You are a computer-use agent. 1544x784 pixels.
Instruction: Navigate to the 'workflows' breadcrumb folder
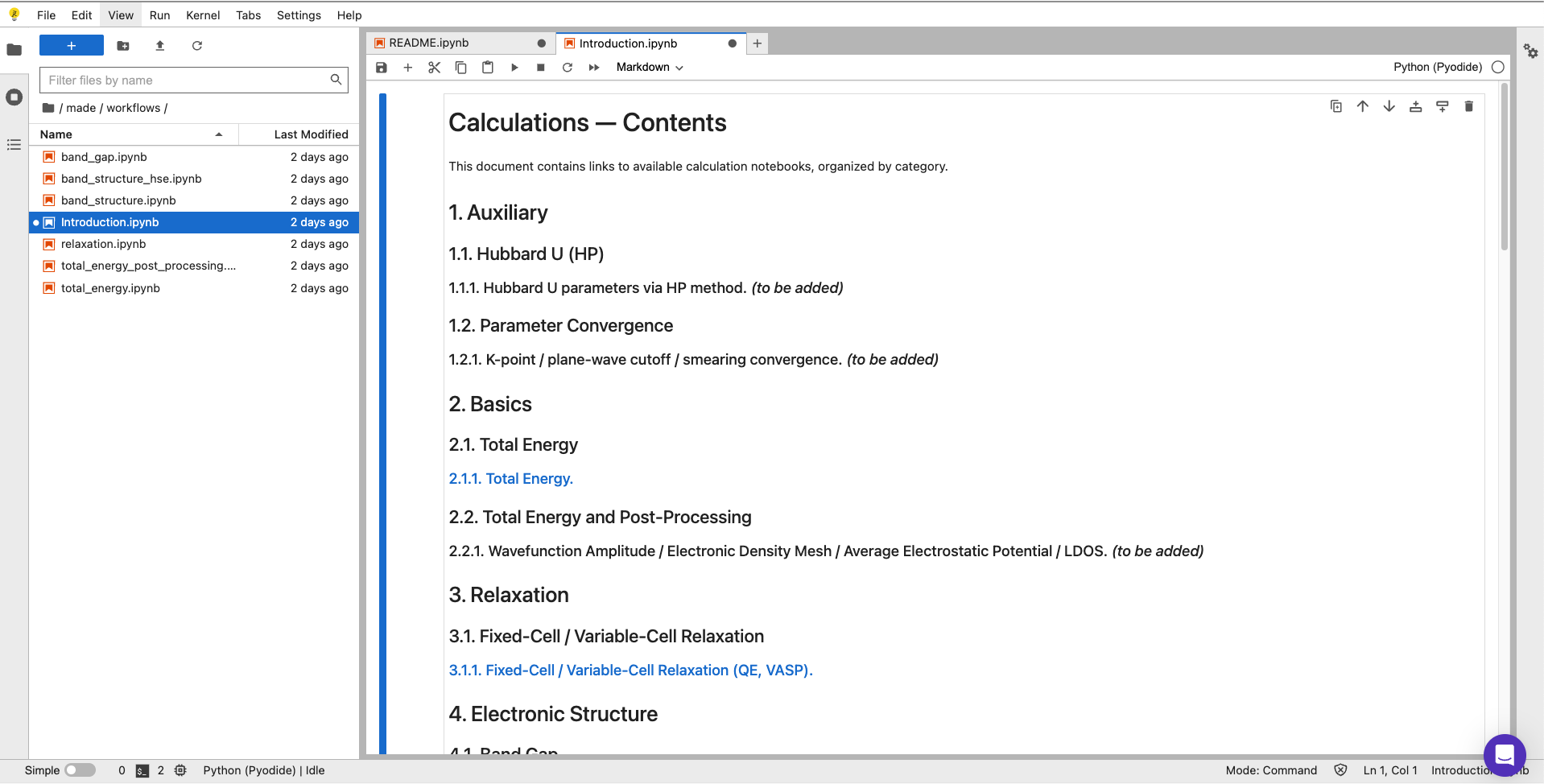(134, 108)
